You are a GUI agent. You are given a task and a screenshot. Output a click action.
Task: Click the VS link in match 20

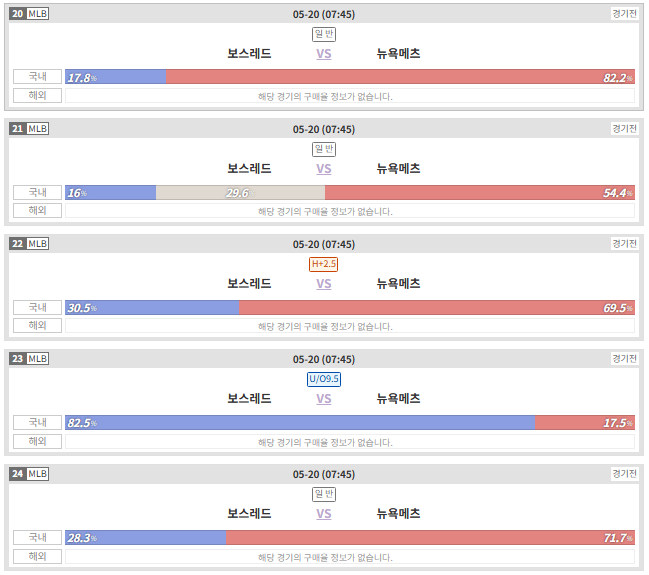pos(324,54)
